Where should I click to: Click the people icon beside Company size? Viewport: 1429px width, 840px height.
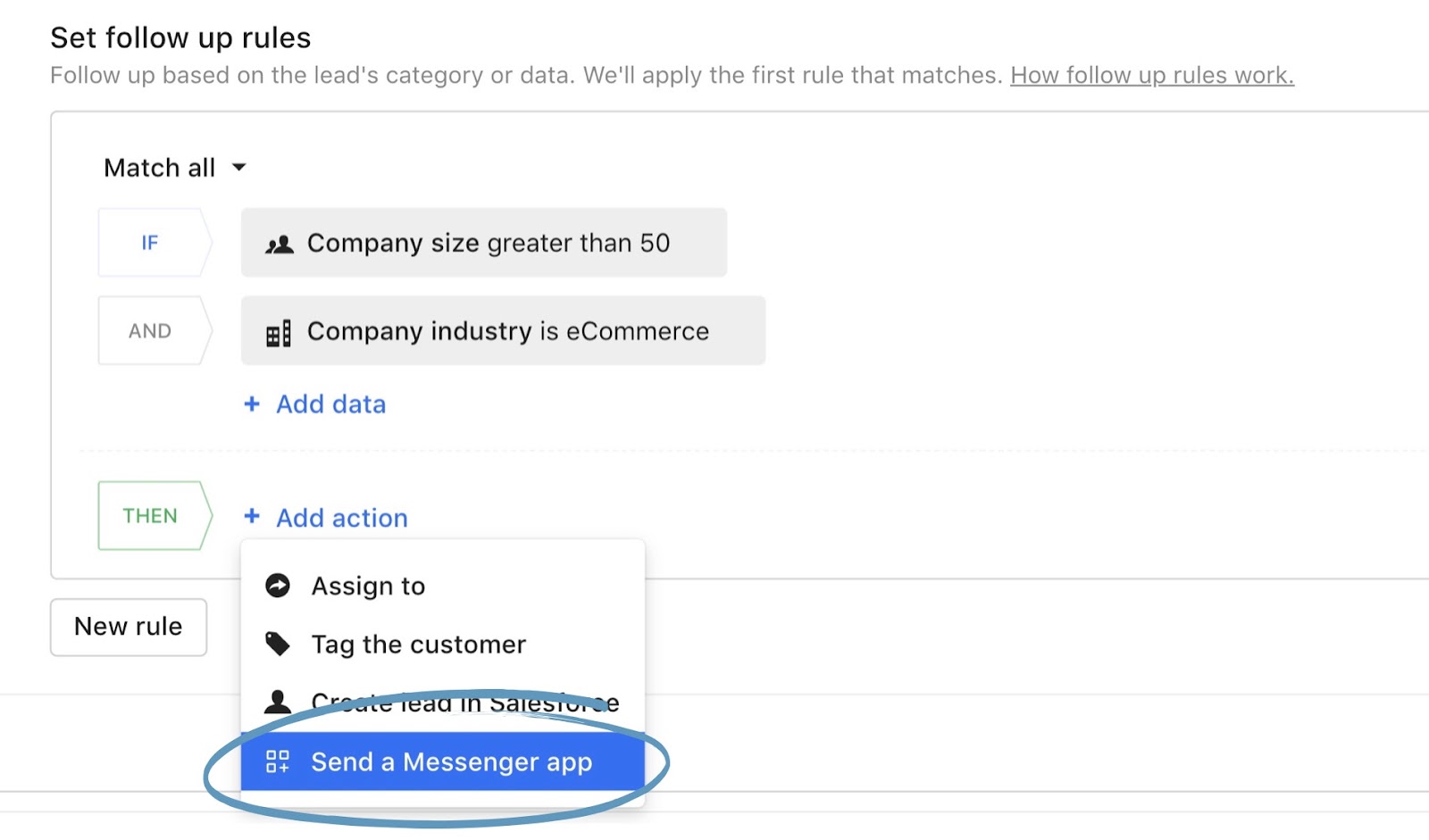pos(280,244)
